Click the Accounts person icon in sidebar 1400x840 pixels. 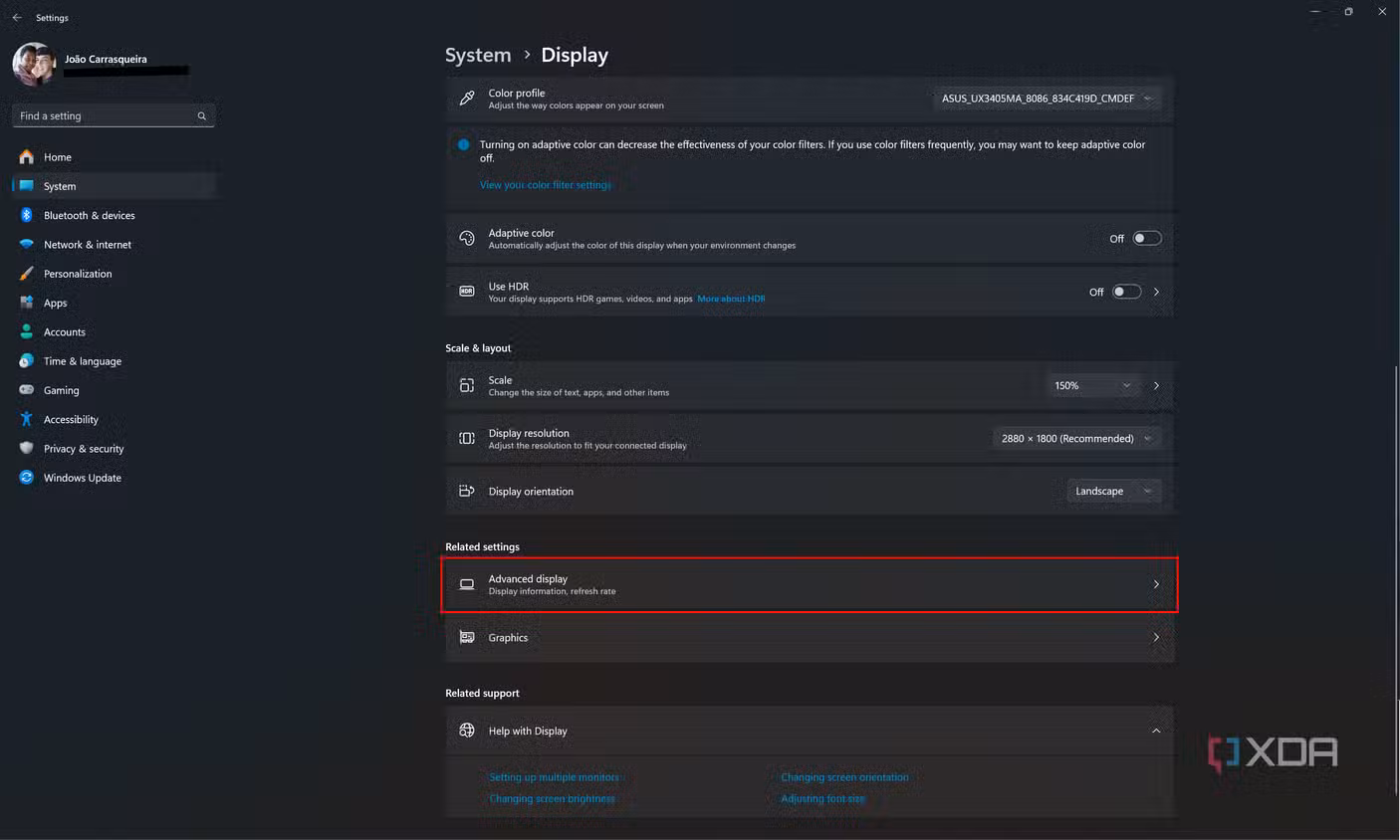point(27,332)
